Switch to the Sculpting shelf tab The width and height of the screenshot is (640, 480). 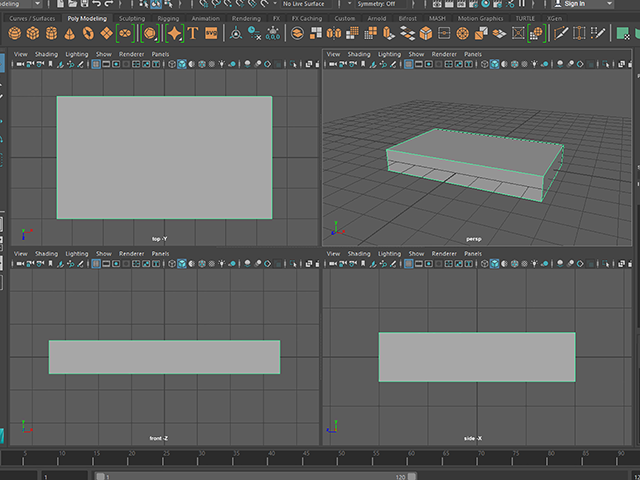tap(132, 18)
